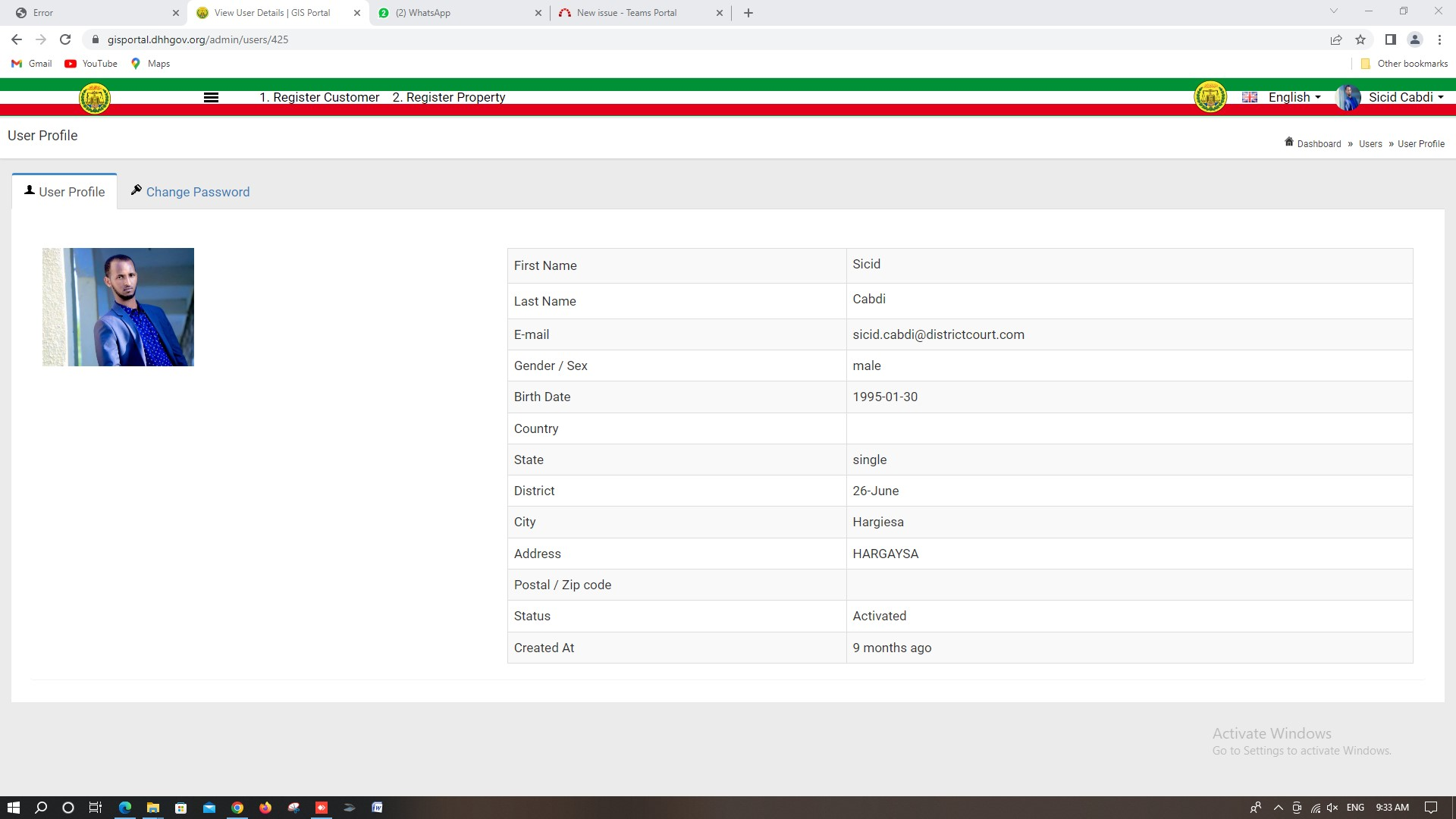Open the Sicid Cabdi account dropdown
This screenshot has width=1456, height=819.
[1406, 97]
